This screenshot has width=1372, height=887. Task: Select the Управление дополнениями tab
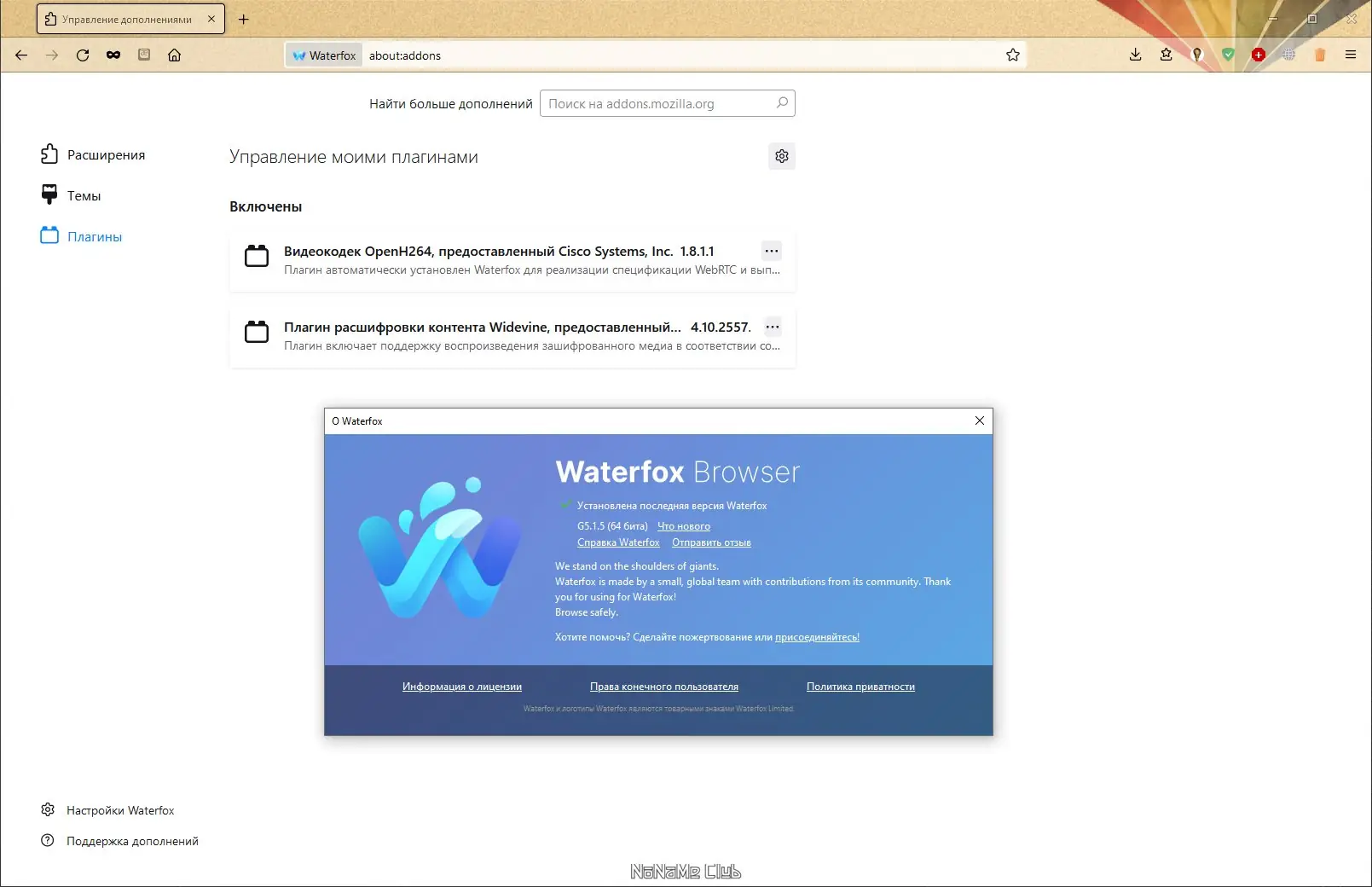click(x=130, y=19)
